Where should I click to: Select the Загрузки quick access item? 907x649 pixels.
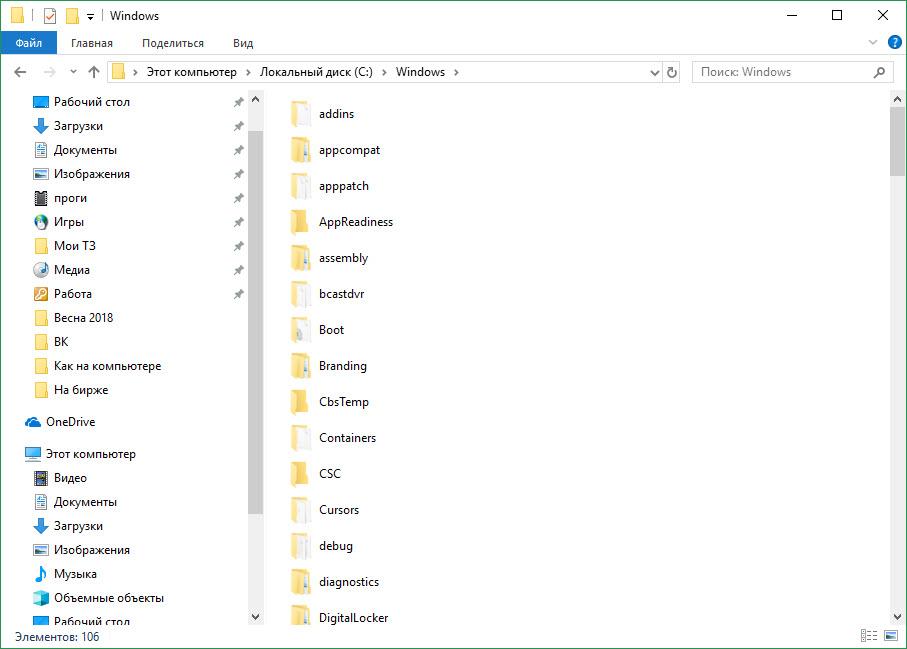(78, 126)
